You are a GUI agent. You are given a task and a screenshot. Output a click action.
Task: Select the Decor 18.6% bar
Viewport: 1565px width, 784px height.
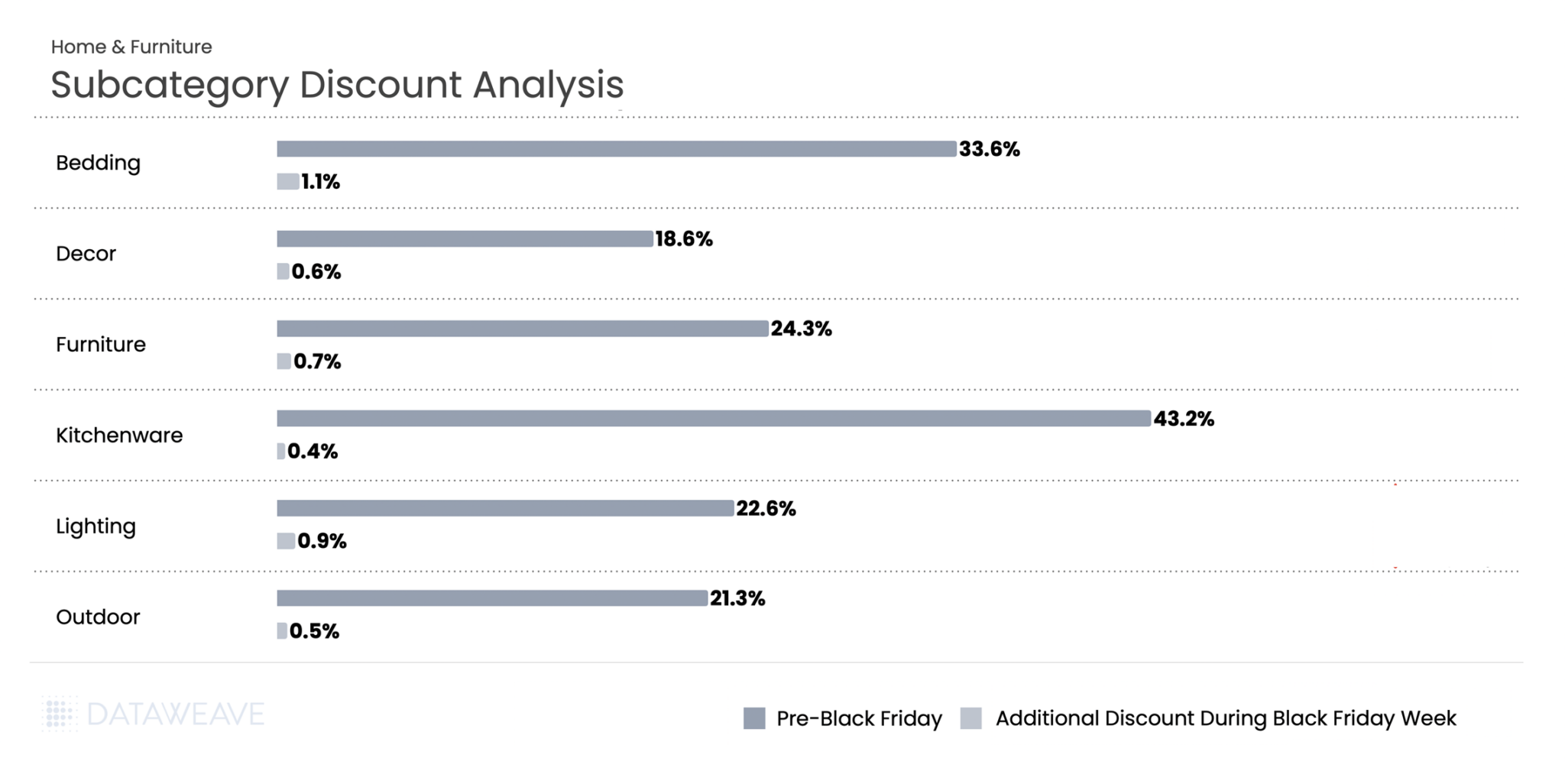465,239
